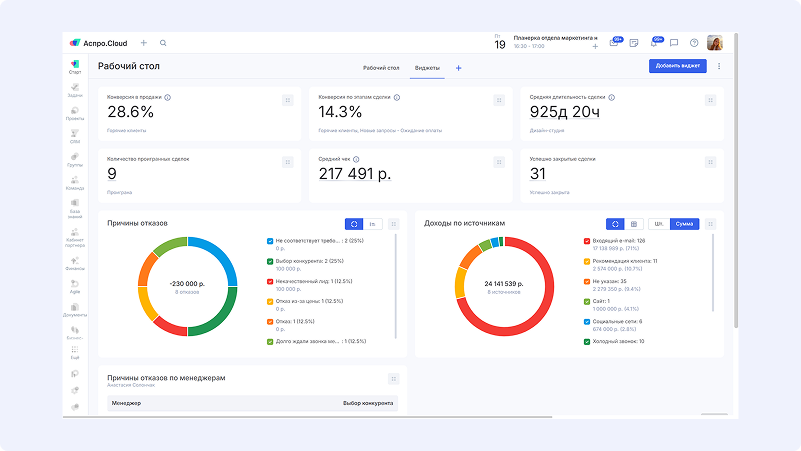
Task: Open the three-dot menu beside Добавить виджет
Action: tap(719, 66)
